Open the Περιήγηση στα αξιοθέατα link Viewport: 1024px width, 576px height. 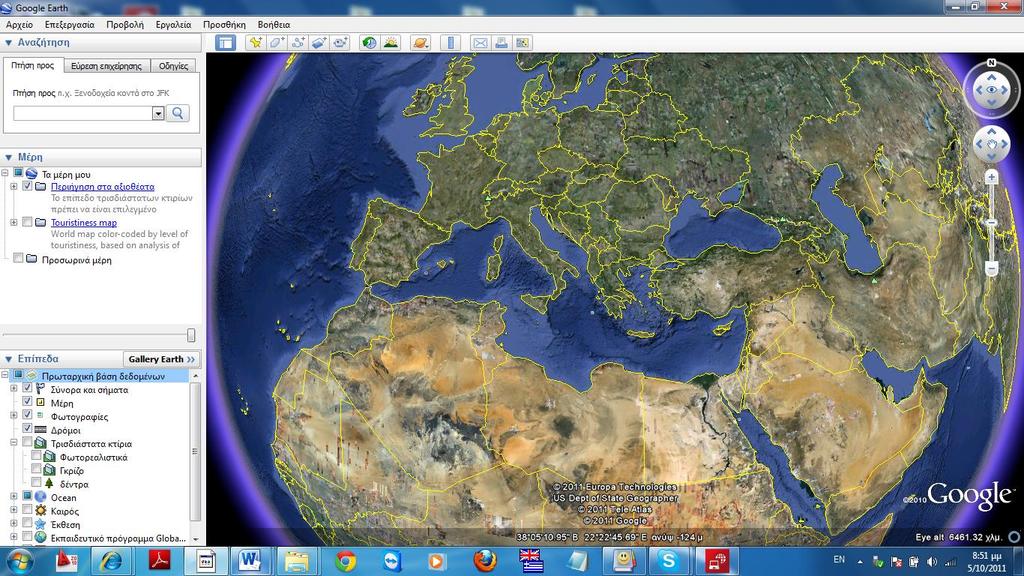point(103,187)
